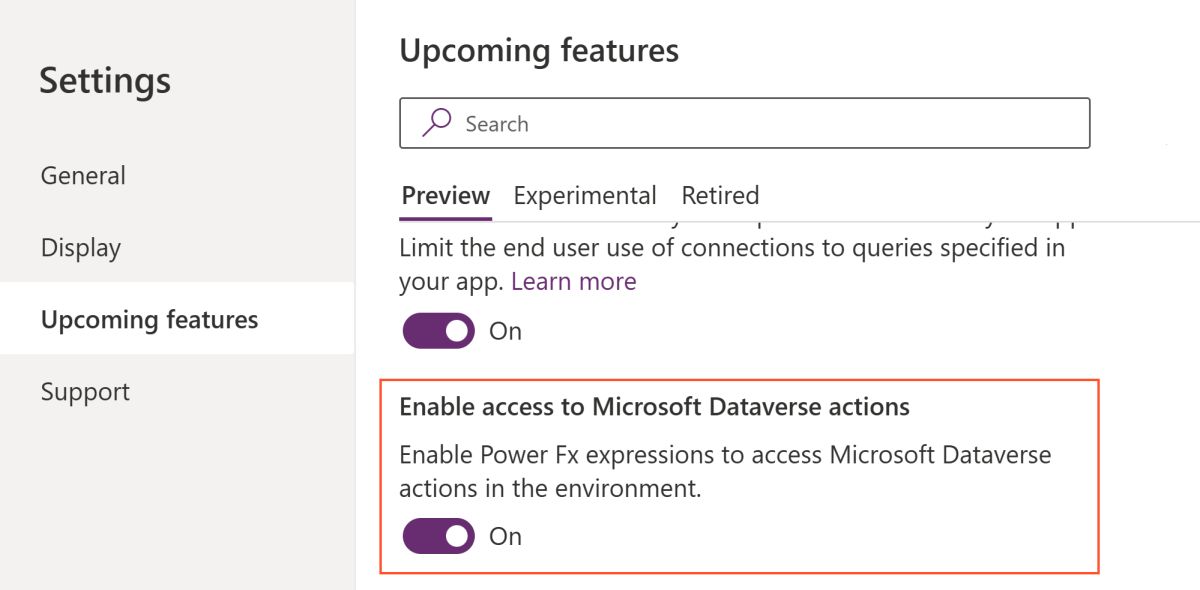This screenshot has width=1200, height=590.
Task: Click the On label below Learn more
Action: pyautogui.click(x=505, y=331)
